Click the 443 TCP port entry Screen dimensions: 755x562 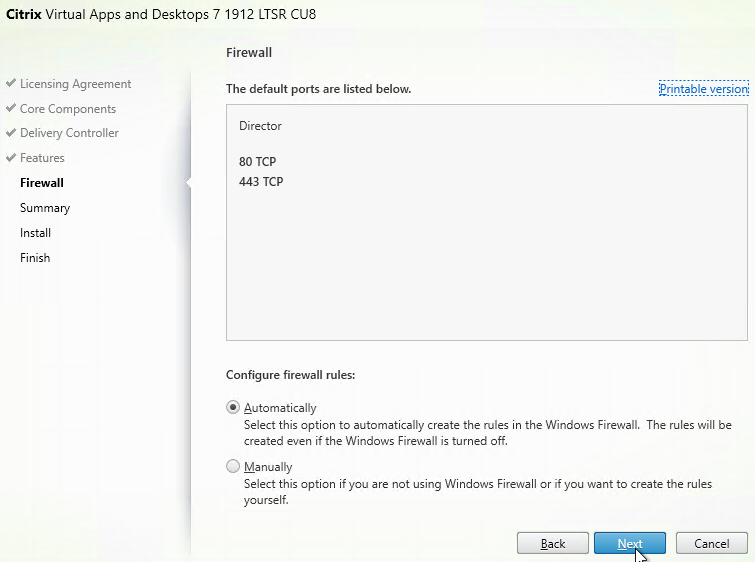261,182
